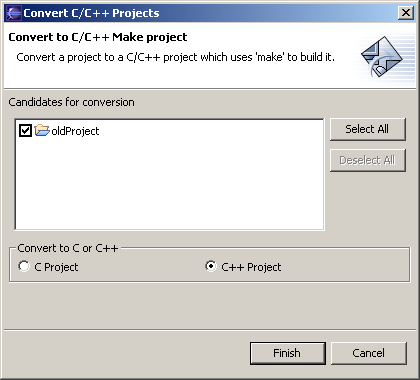The width and height of the screenshot is (420, 380).
Task: Click the Convert to C or C++ group label
Action: coord(68,248)
